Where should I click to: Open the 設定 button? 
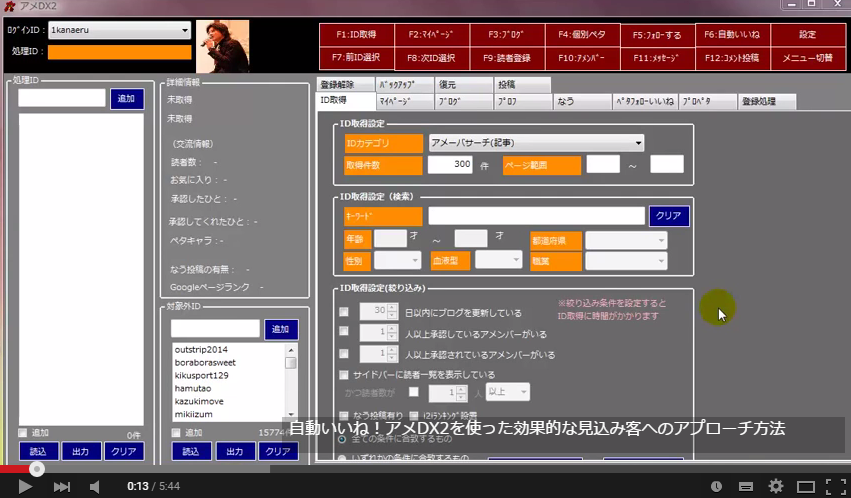coord(808,35)
